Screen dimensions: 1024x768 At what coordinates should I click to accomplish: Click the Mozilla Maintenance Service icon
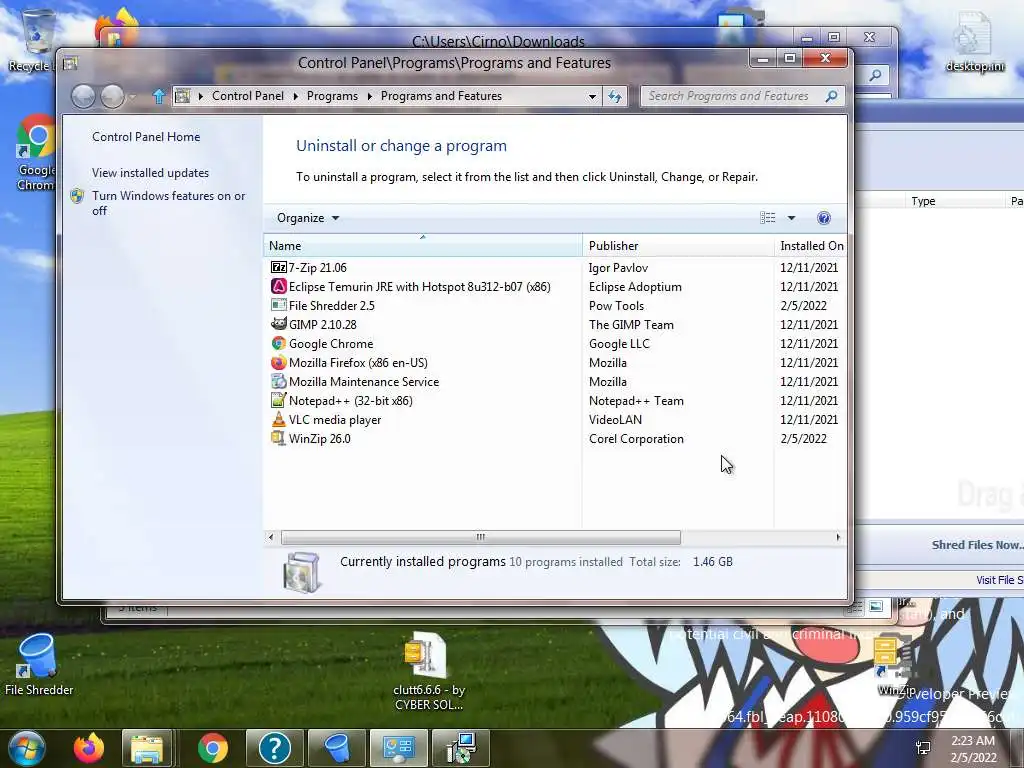coord(279,381)
